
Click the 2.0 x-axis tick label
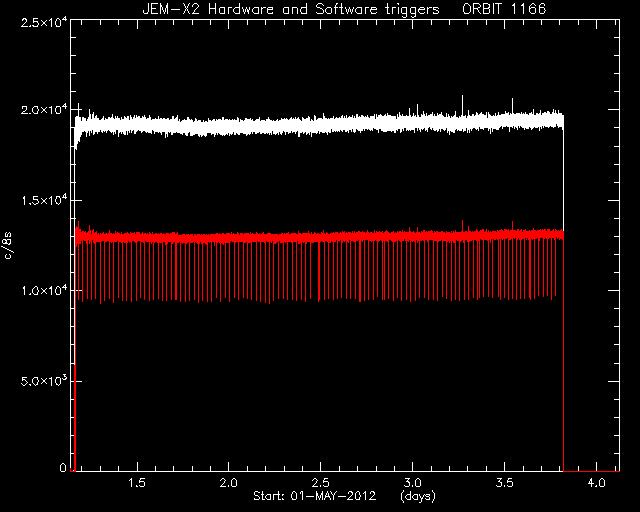pyautogui.click(x=229, y=483)
